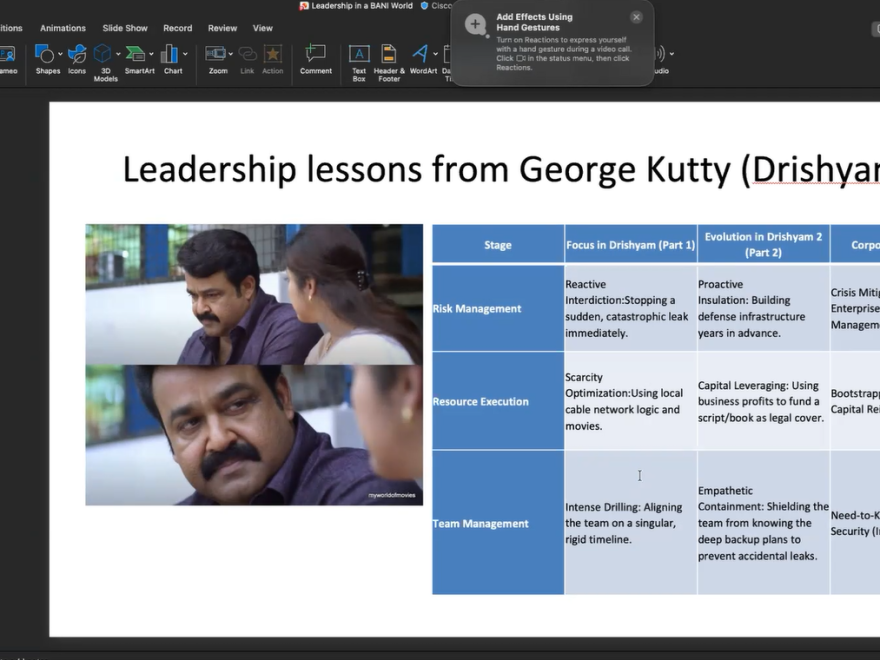880x660 pixels.
Task: Open the SmartArt graphic tool
Action: click(138, 59)
